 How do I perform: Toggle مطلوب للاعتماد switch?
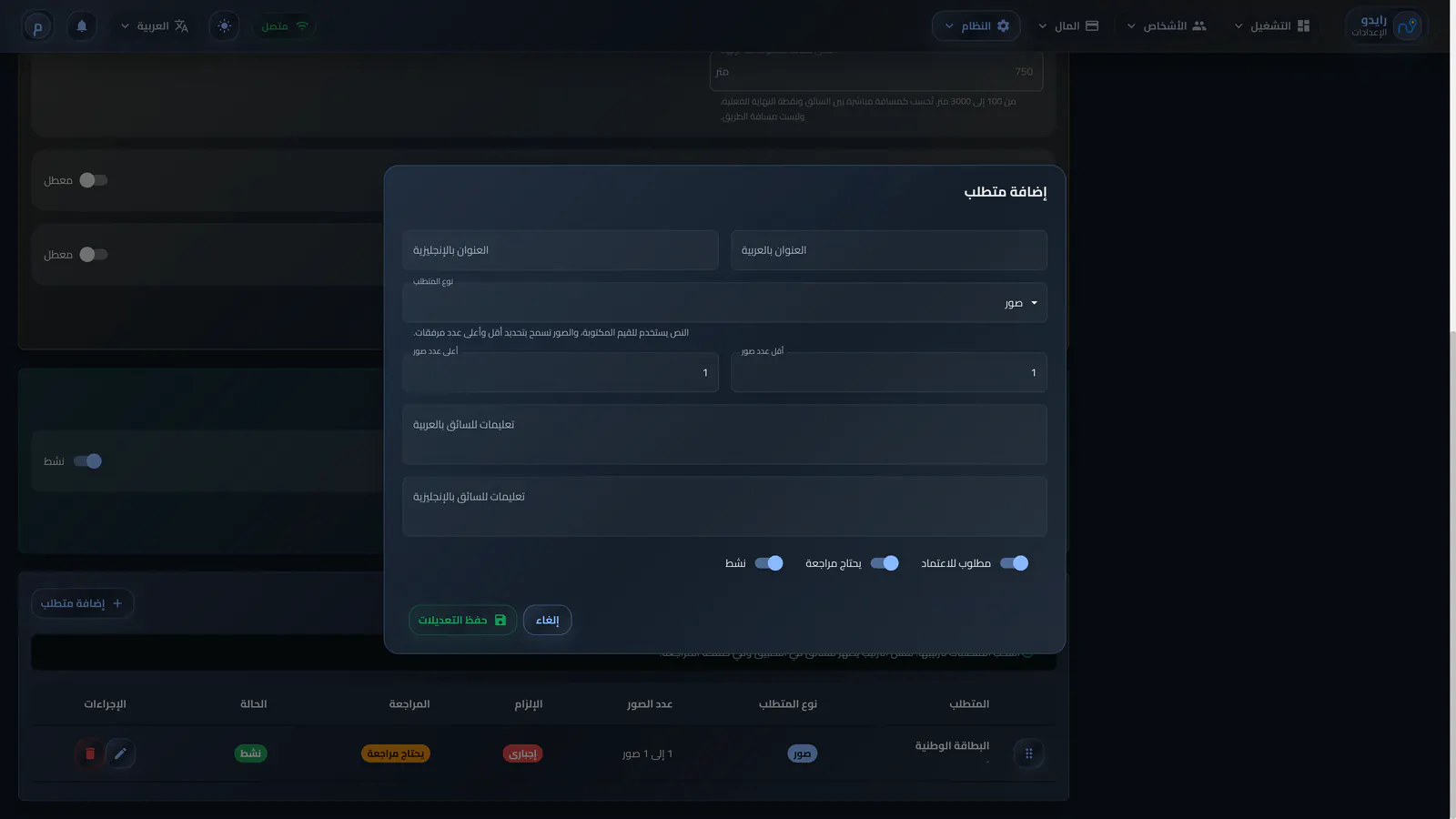(x=1014, y=563)
